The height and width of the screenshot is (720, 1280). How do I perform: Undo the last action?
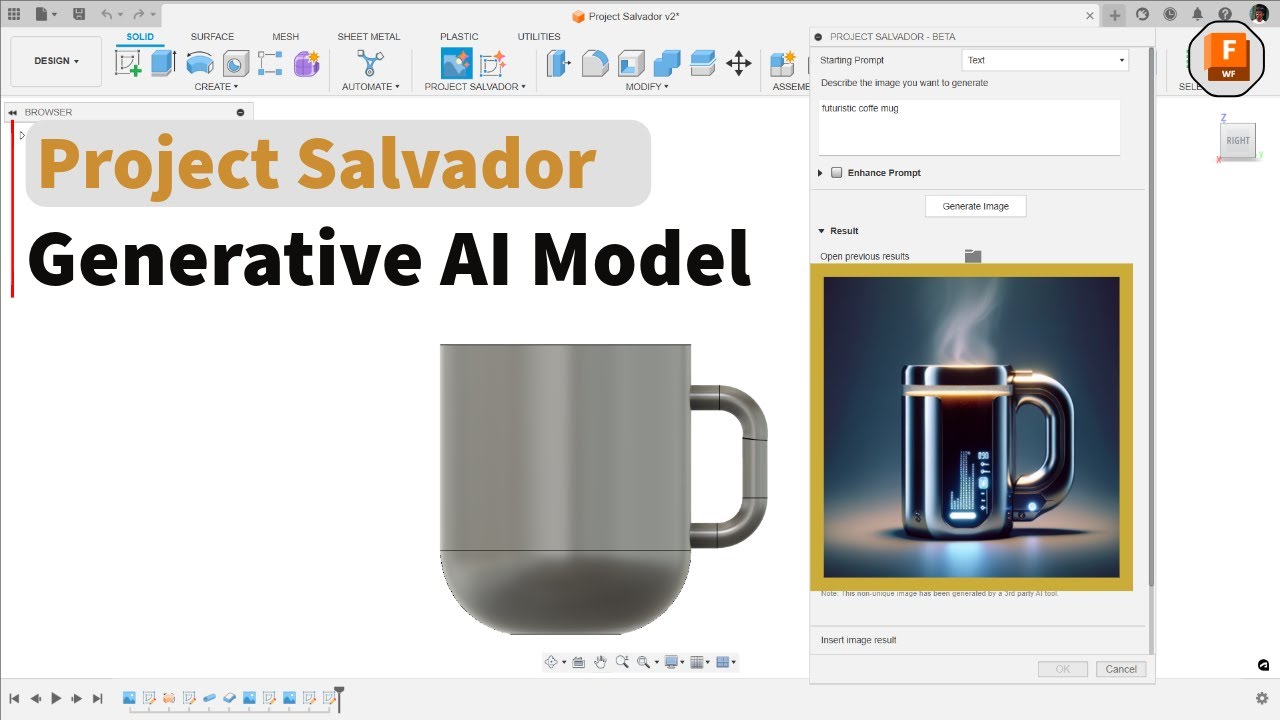click(x=106, y=14)
